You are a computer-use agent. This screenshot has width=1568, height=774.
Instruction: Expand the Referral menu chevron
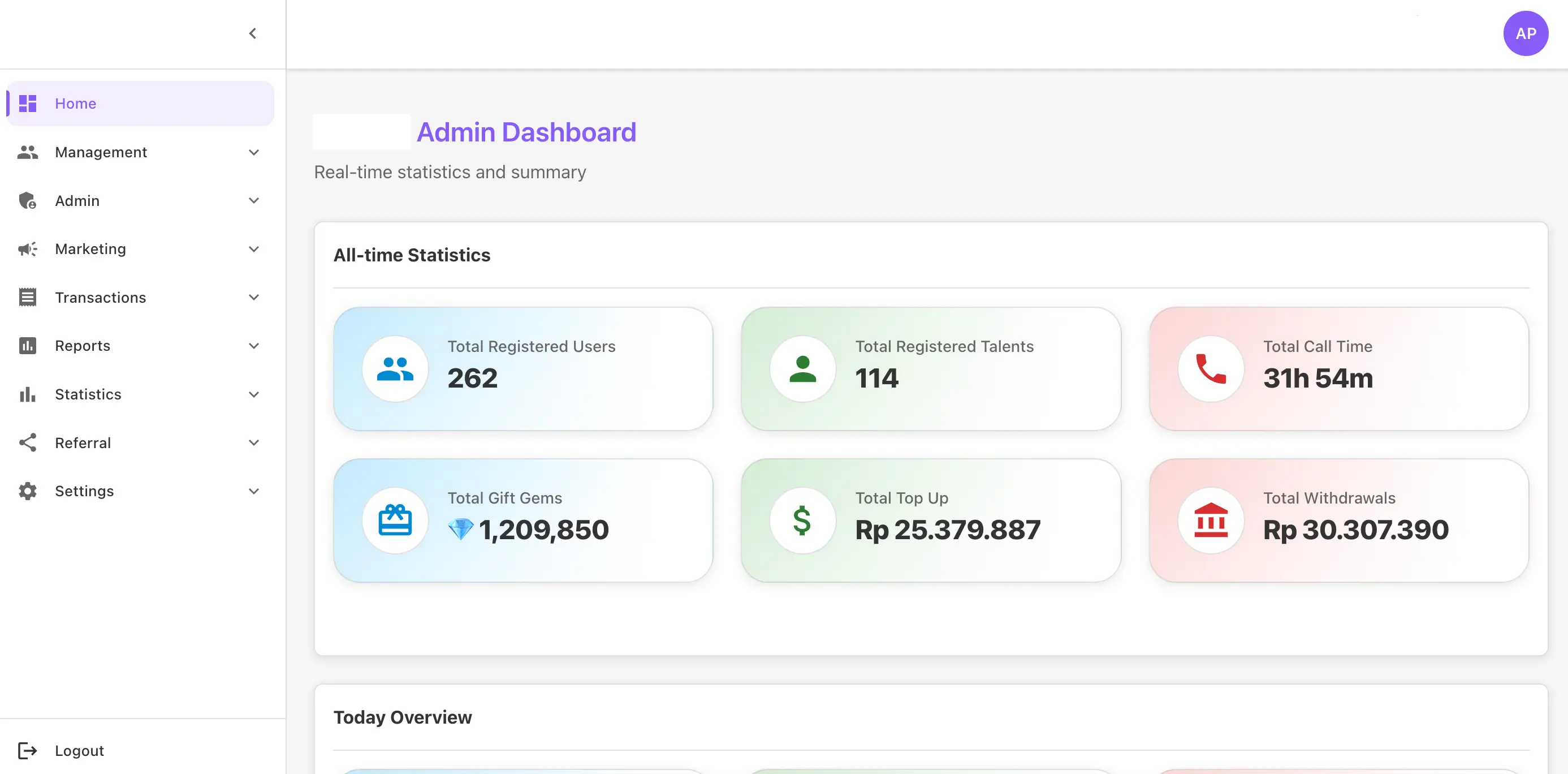coord(254,442)
